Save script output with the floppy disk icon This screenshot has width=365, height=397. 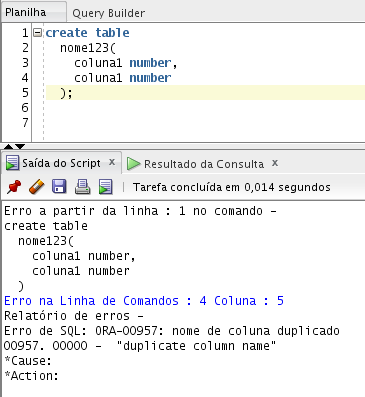tap(59, 187)
